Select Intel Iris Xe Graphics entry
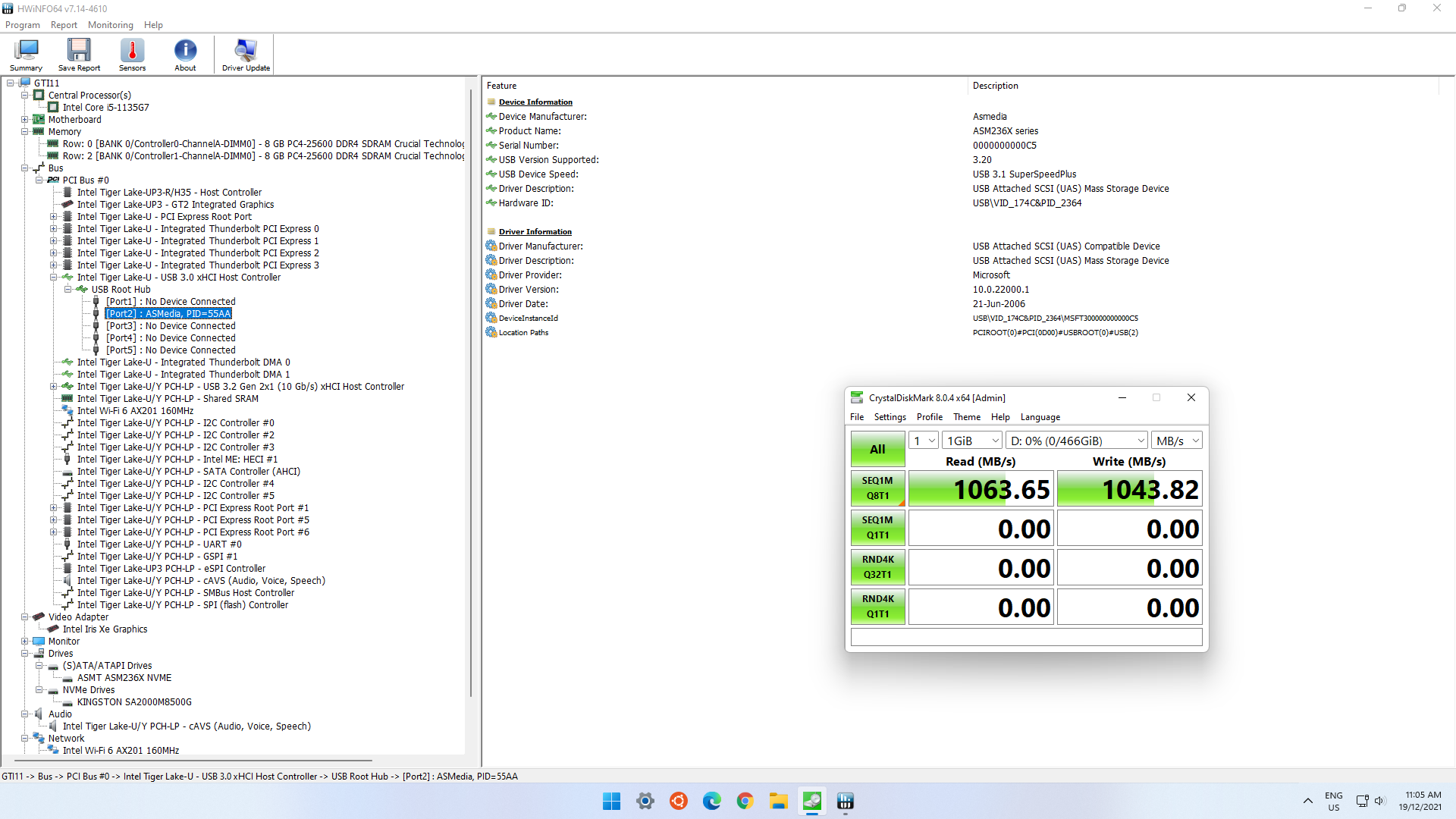The image size is (1456, 819). click(105, 629)
